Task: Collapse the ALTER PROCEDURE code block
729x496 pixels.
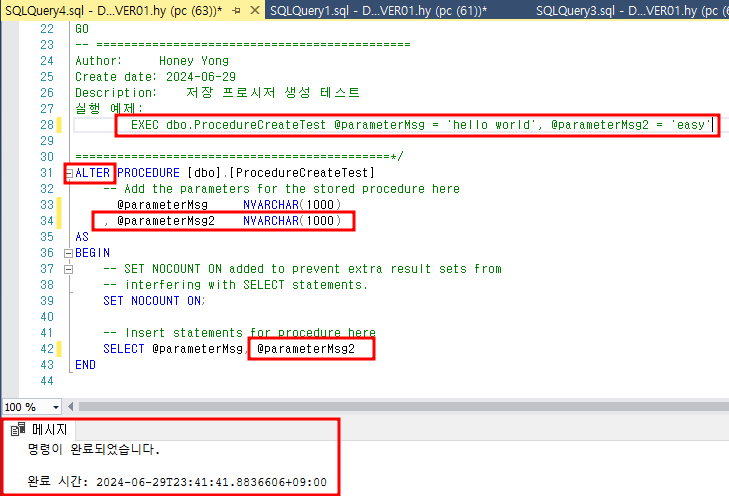Action: click(x=69, y=173)
